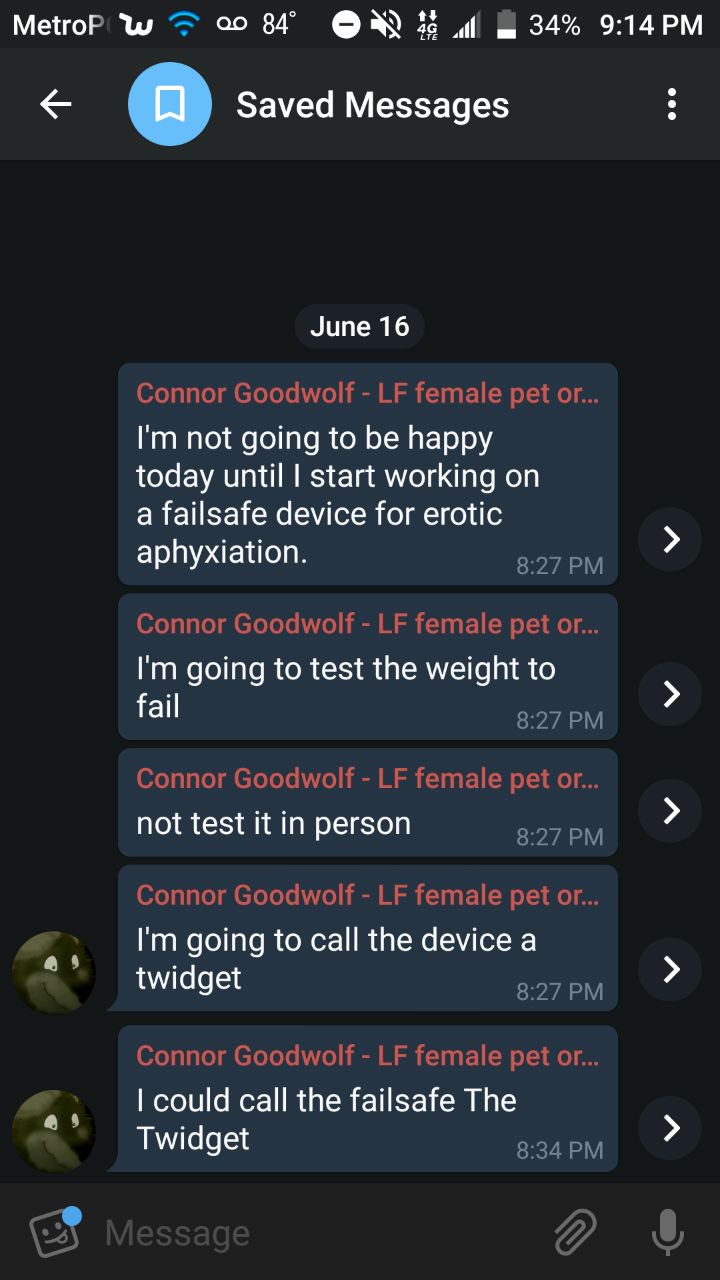Tap the 'test the weight to fail' bubble

pos(367,667)
